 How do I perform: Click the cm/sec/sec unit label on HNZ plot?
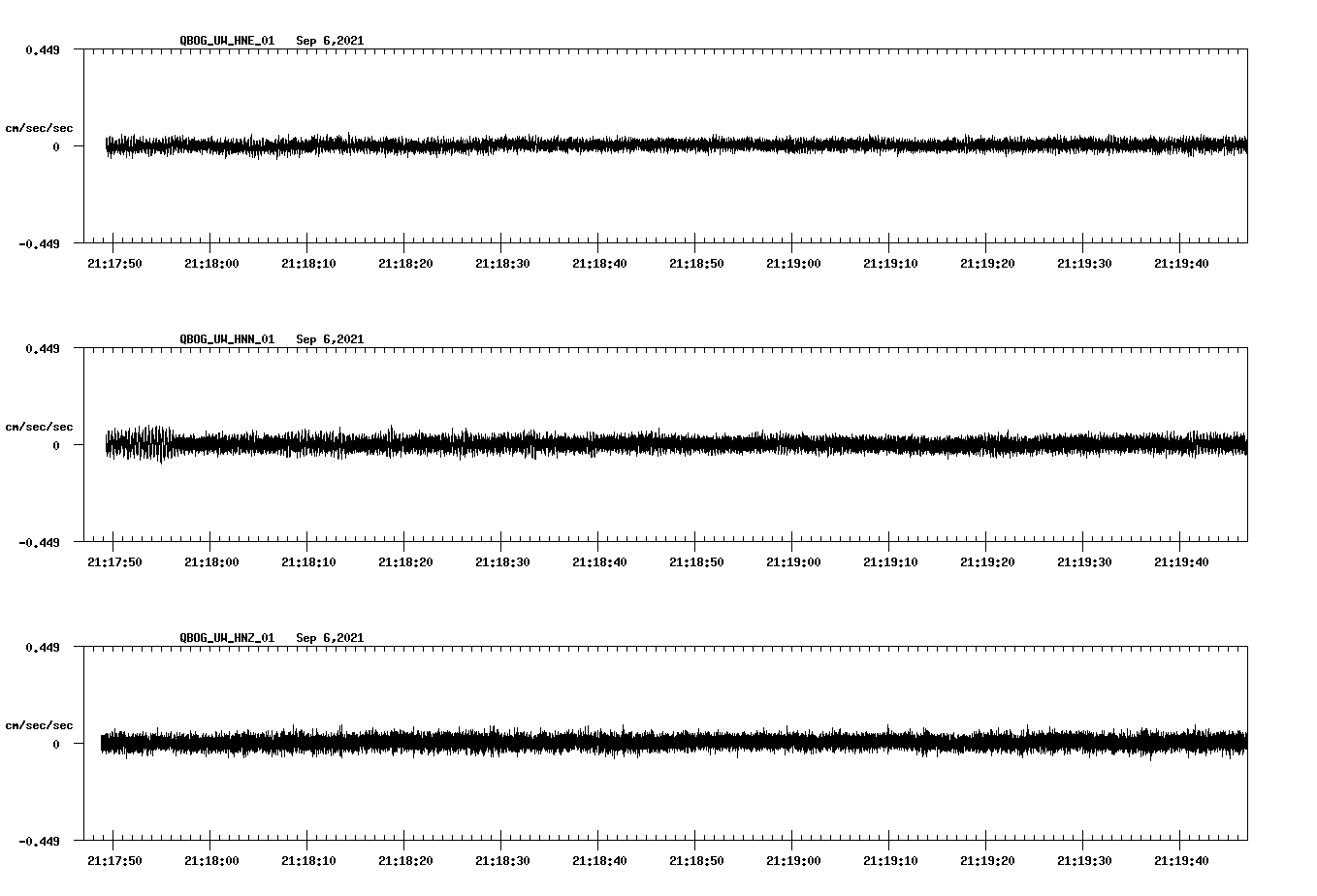pos(39,725)
